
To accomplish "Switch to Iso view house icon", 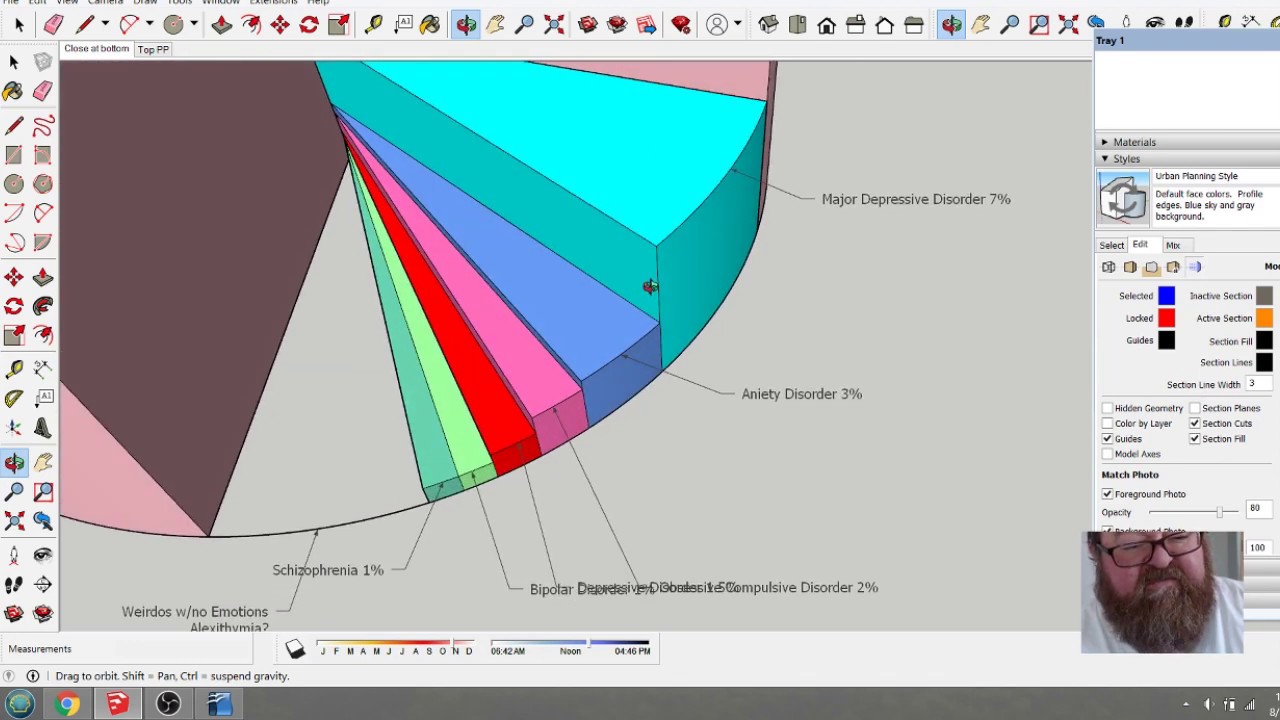I will (x=768, y=24).
